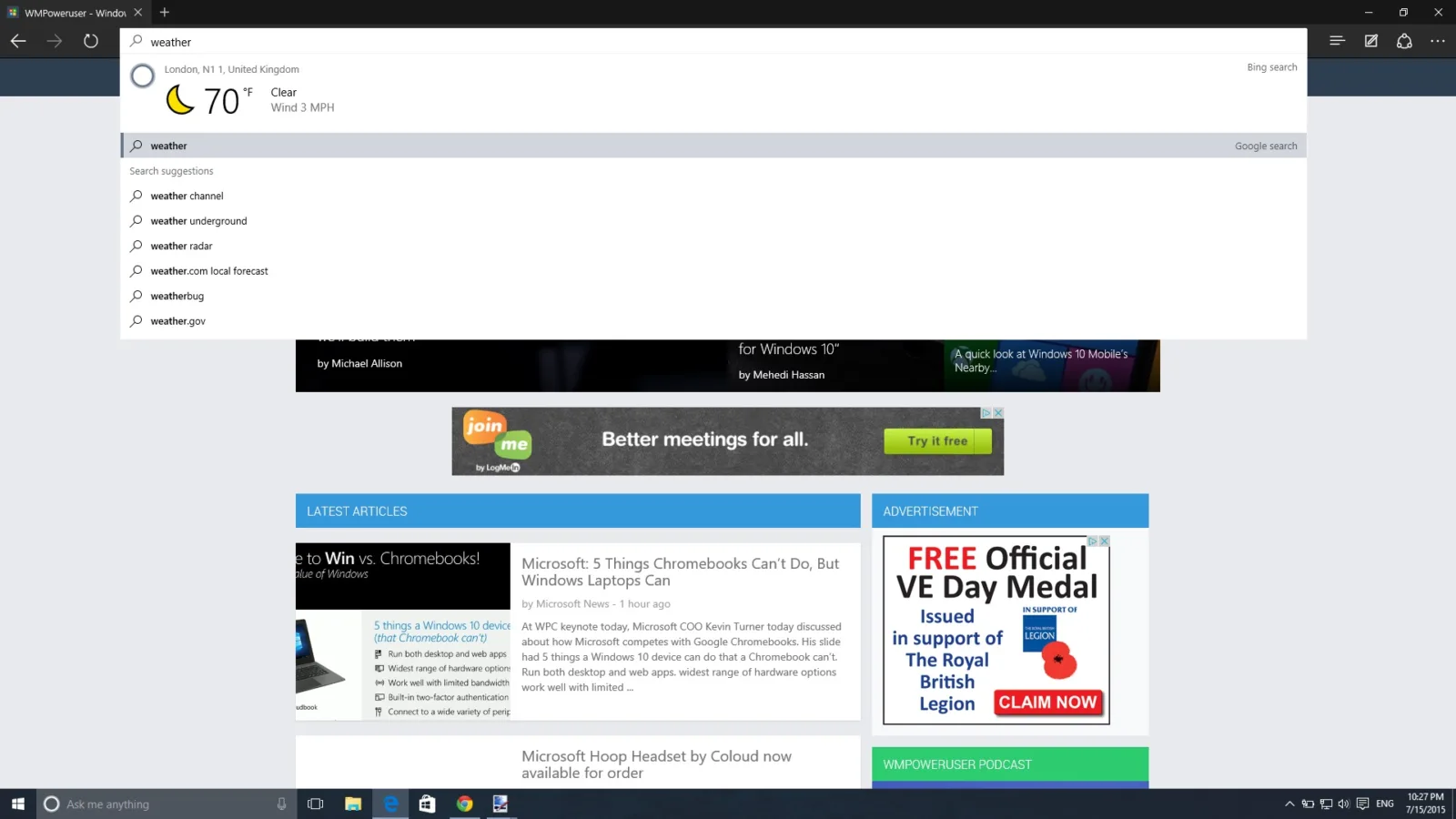Choose 'weather.gov' suggestion
Viewport: 1456px width, 819px height.
[713, 321]
